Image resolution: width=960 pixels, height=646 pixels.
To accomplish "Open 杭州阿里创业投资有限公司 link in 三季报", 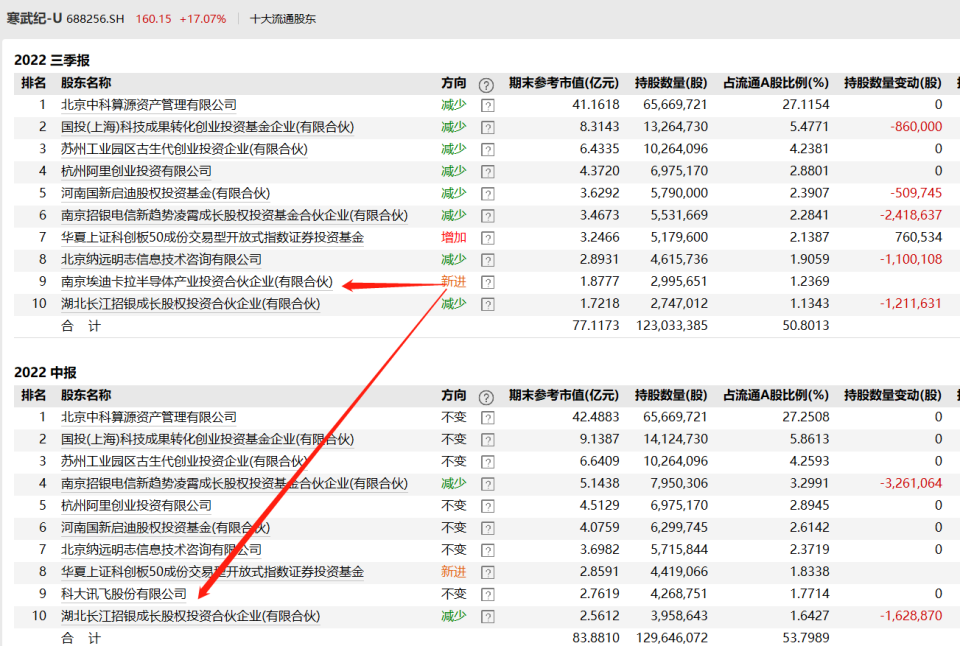I will pos(136,171).
